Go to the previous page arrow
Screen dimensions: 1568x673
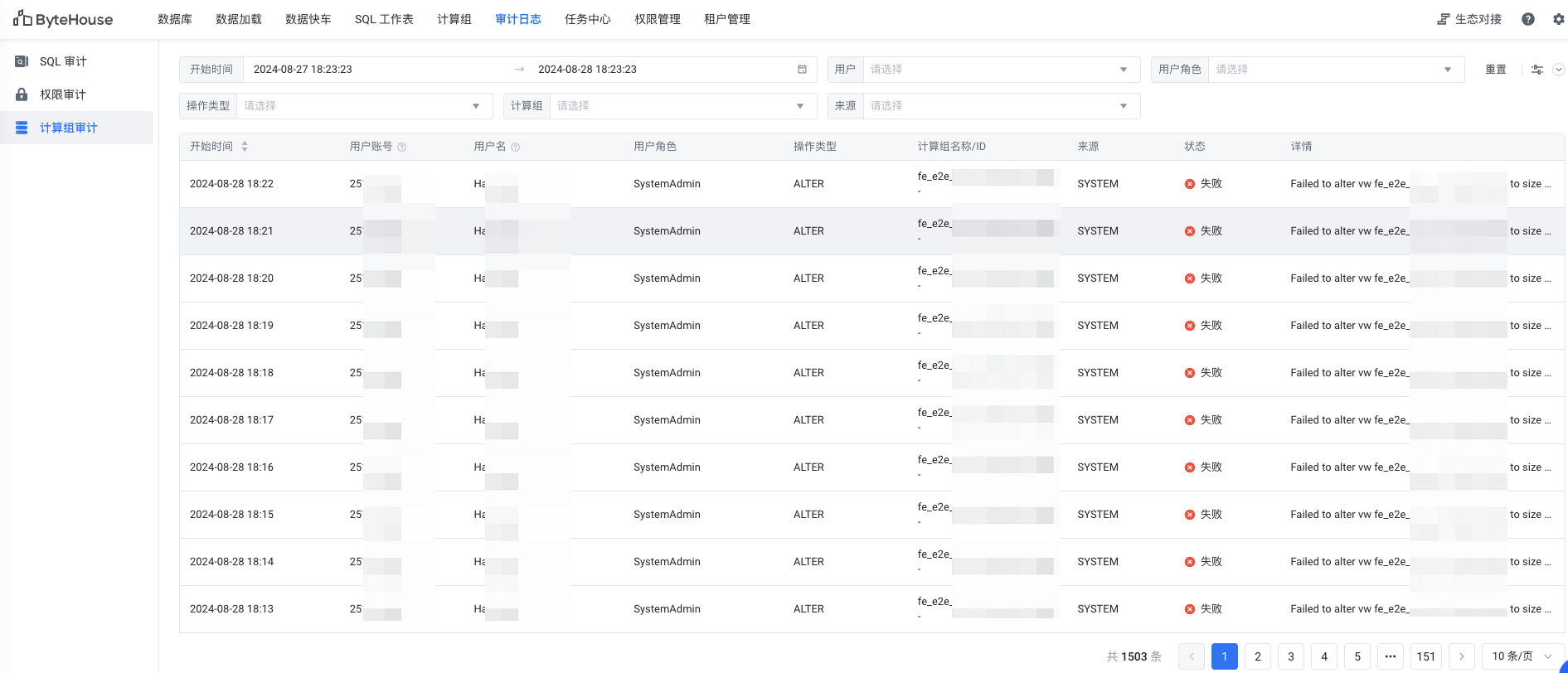click(1192, 656)
